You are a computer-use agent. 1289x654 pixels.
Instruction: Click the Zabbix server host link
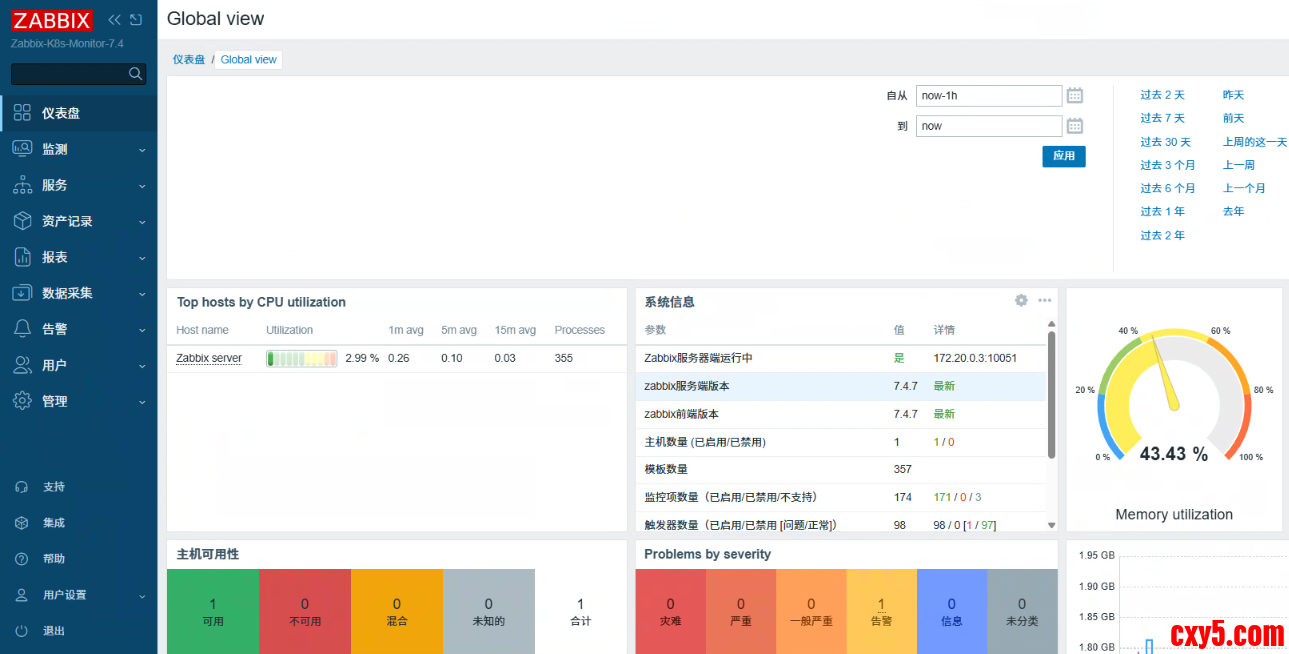209,358
